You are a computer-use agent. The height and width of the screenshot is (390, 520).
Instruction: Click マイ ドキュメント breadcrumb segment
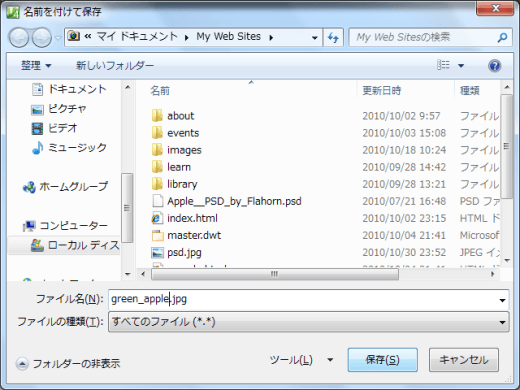tap(137, 36)
